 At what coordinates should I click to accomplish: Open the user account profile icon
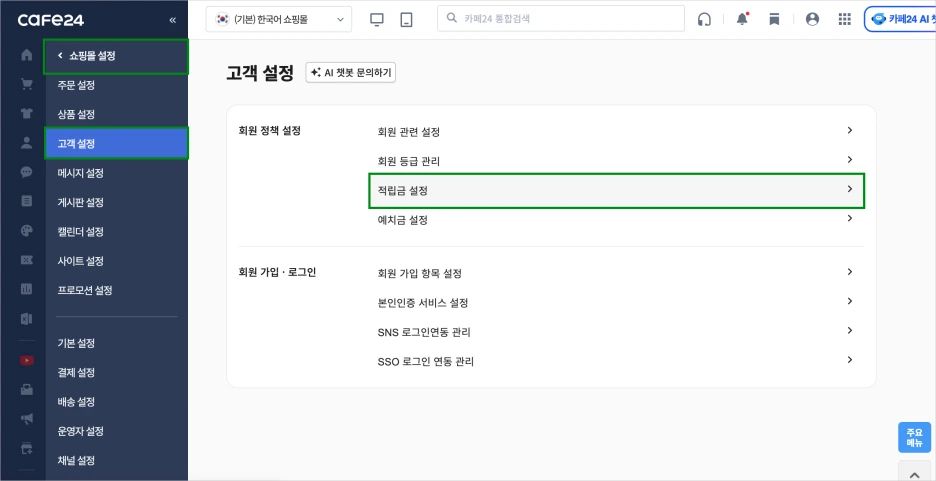pos(812,19)
